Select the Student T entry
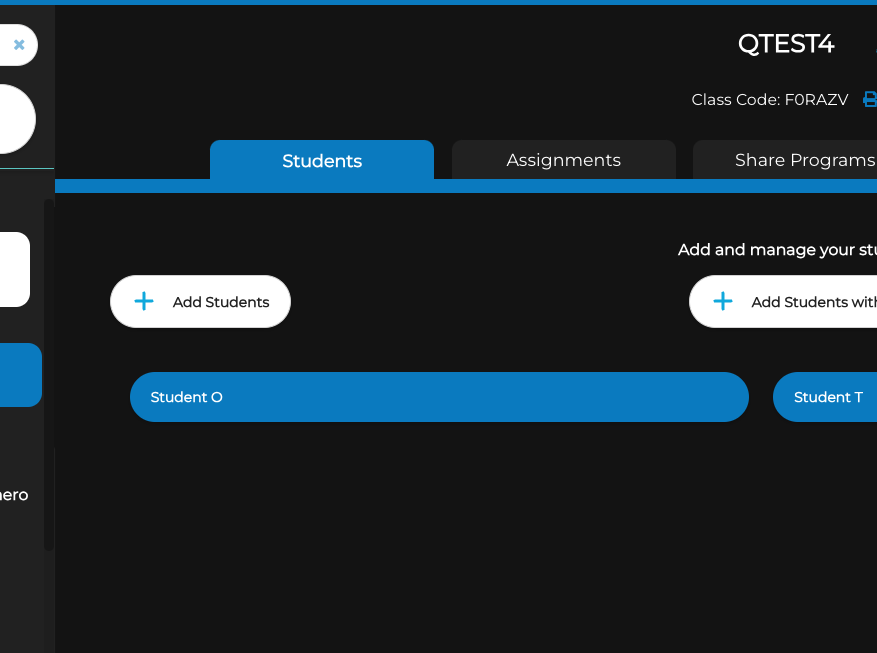 click(x=826, y=397)
